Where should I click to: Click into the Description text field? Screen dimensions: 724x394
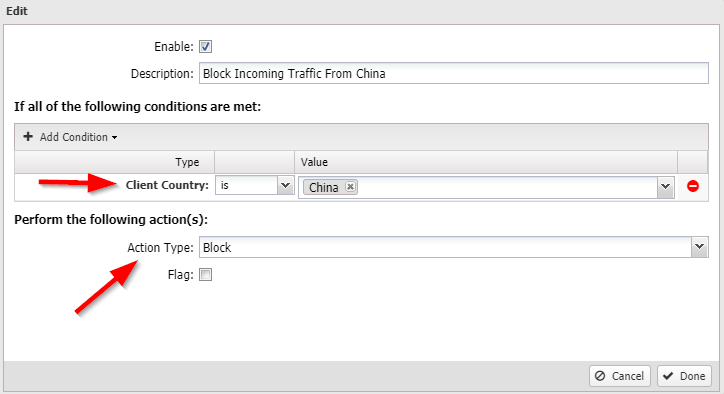pos(453,73)
